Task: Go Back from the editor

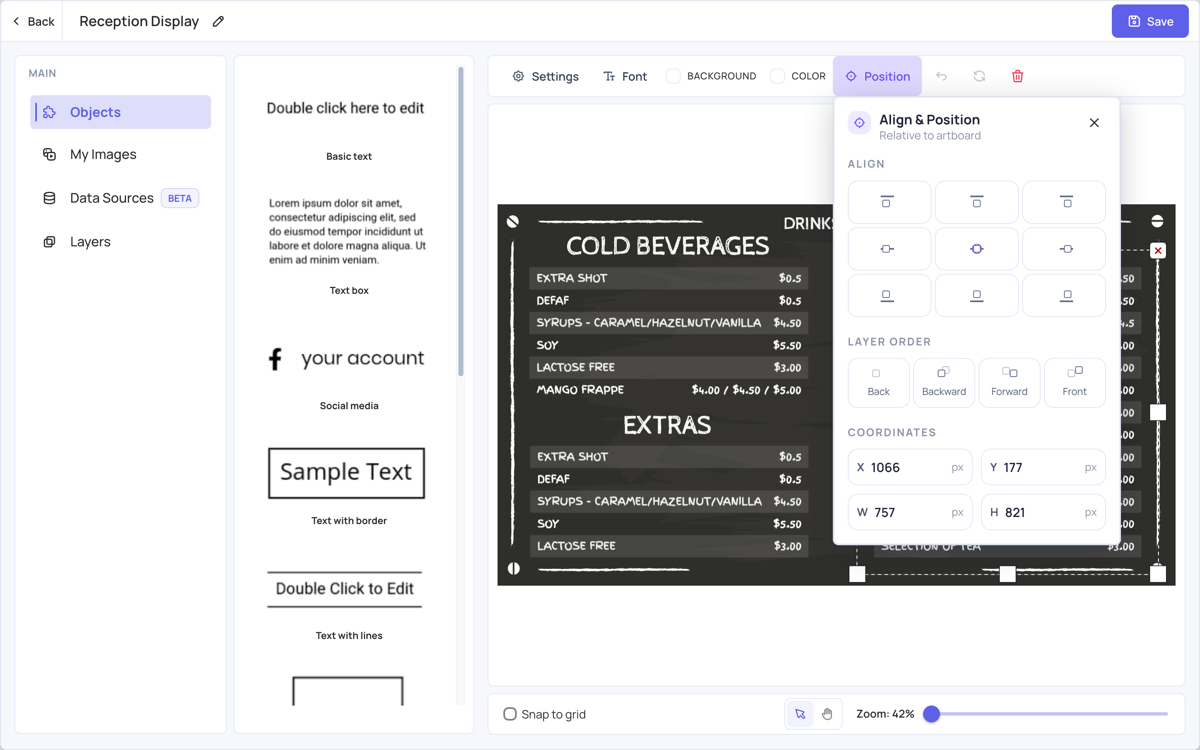Action: (34, 21)
